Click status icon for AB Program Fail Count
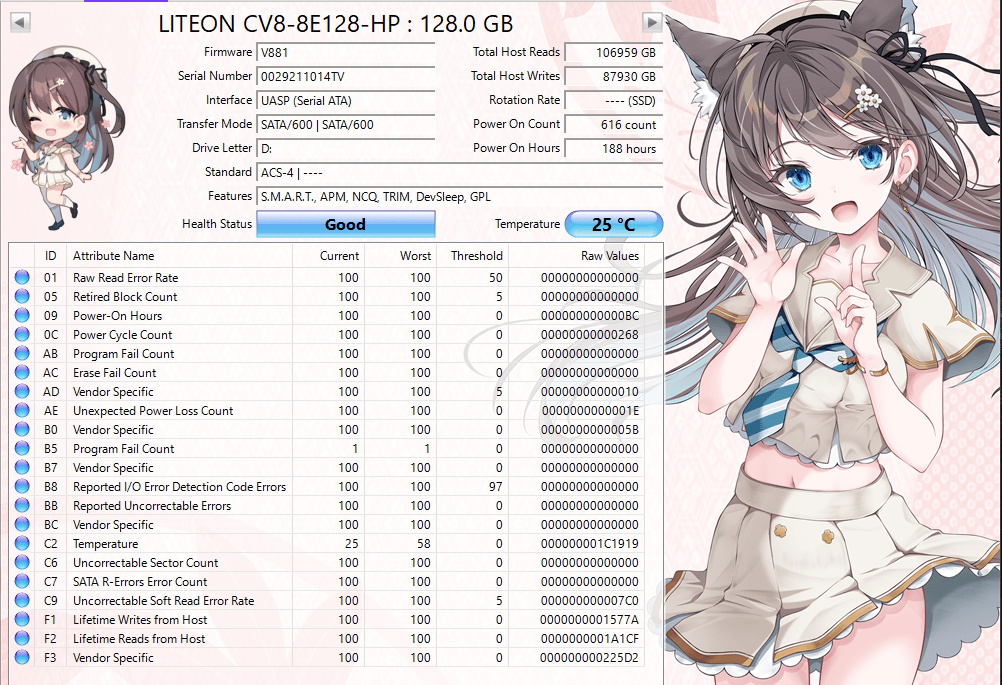This screenshot has height=685, width=1002. [22, 353]
